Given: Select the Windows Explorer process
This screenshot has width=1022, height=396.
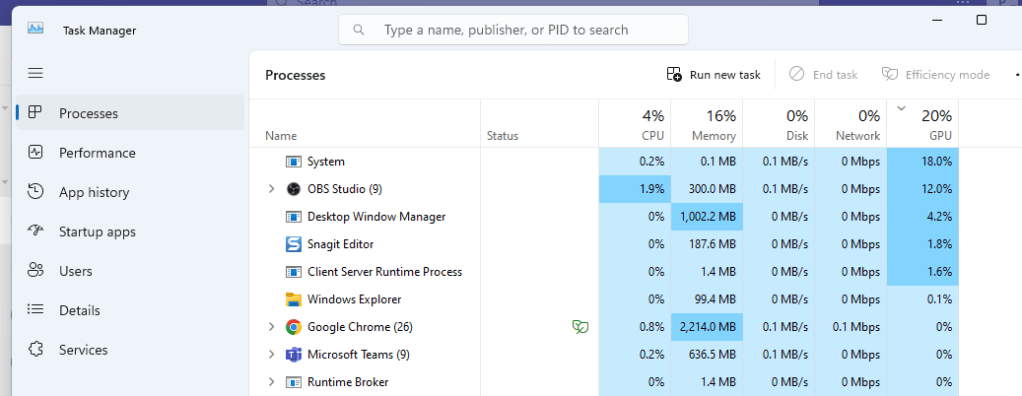Looking at the screenshot, I should click(604, 300).
